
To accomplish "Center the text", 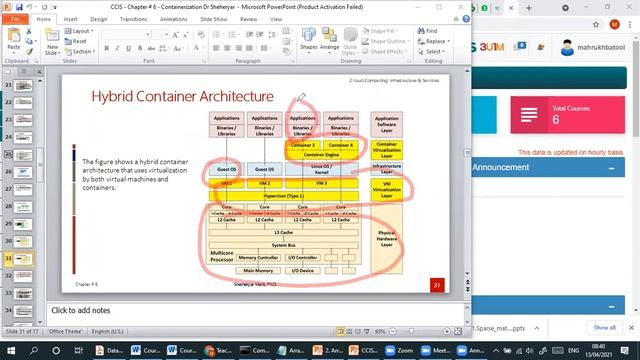I will click(227, 49).
